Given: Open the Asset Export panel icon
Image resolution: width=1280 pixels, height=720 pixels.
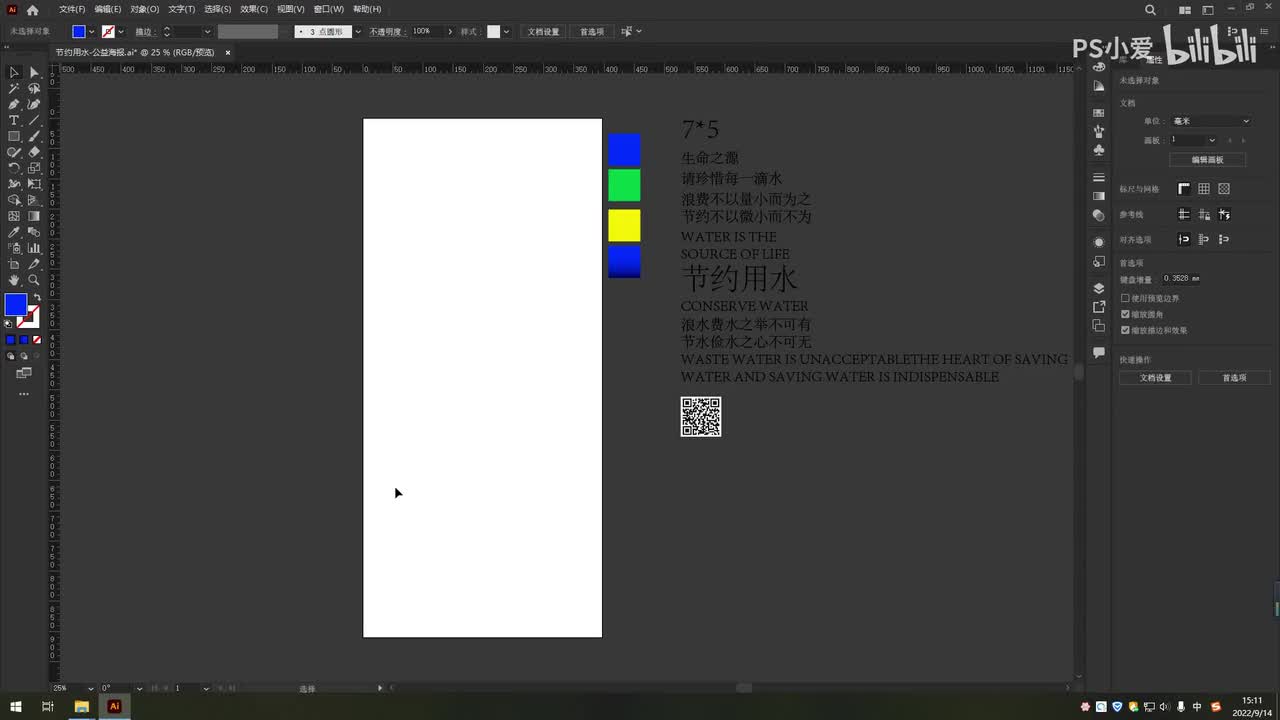Looking at the screenshot, I should [x=1099, y=307].
